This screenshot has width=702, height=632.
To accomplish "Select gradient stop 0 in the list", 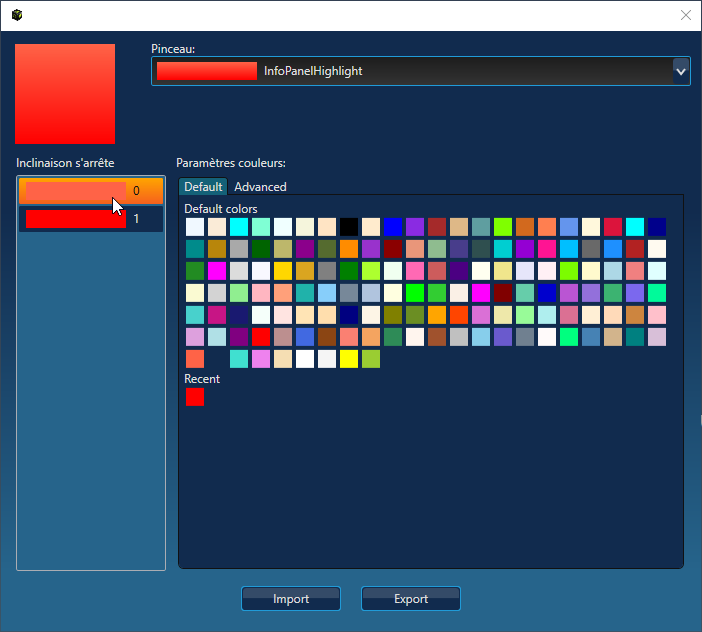I will (x=91, y=191).
